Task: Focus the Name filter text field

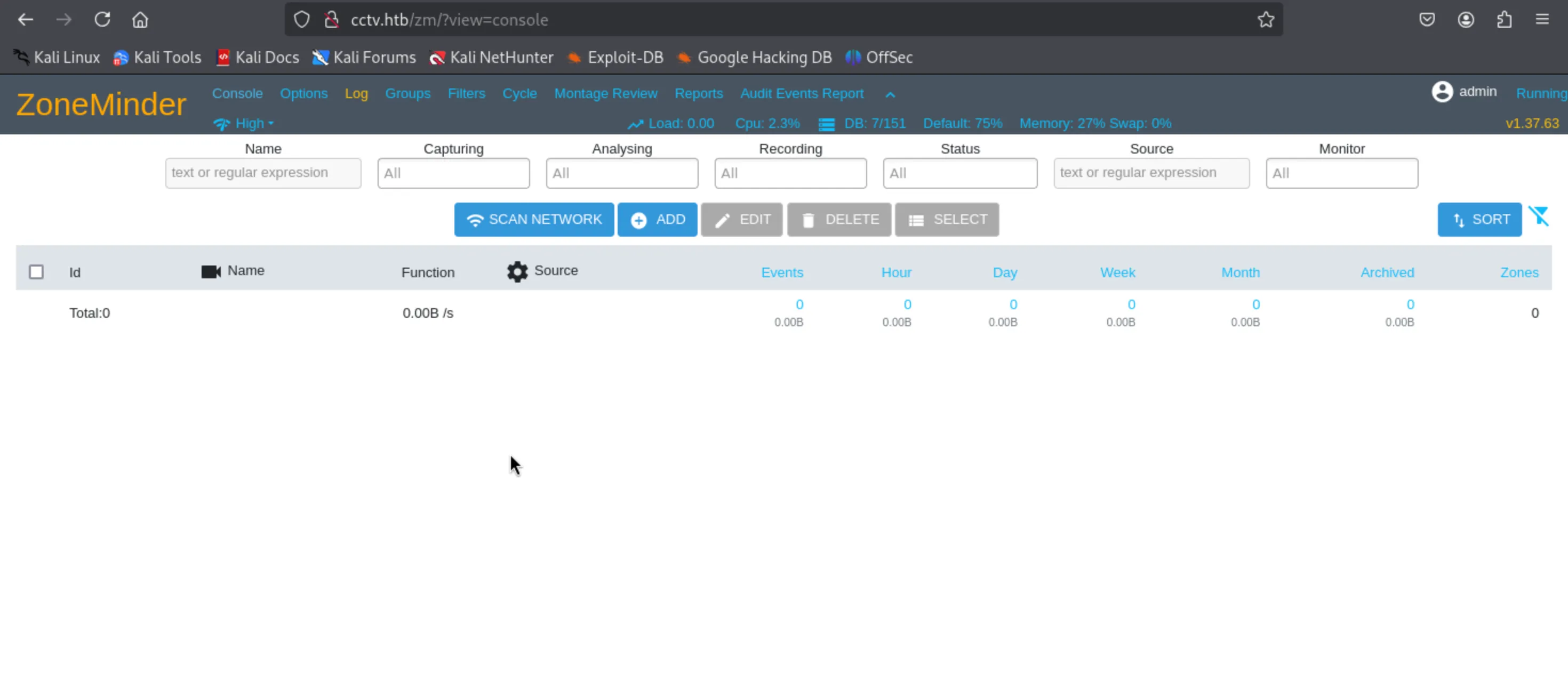Action: (263, 173)
